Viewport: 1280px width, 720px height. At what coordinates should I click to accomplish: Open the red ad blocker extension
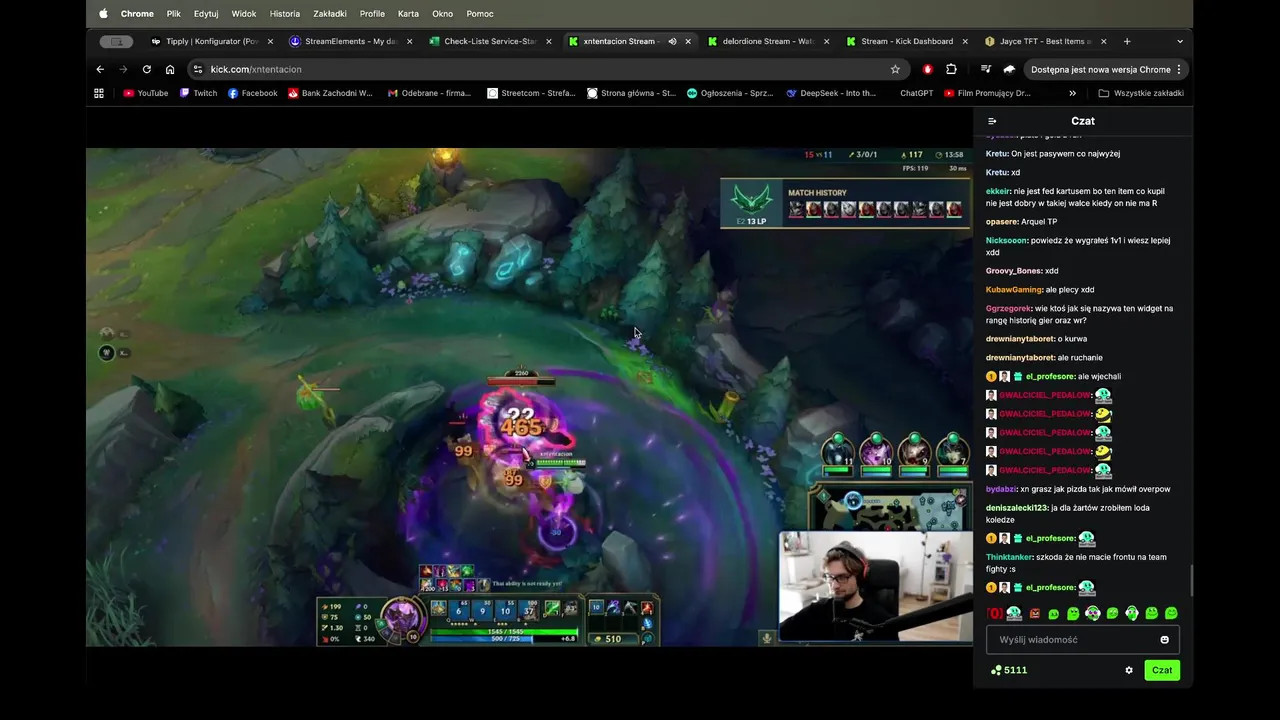point(928,69)
